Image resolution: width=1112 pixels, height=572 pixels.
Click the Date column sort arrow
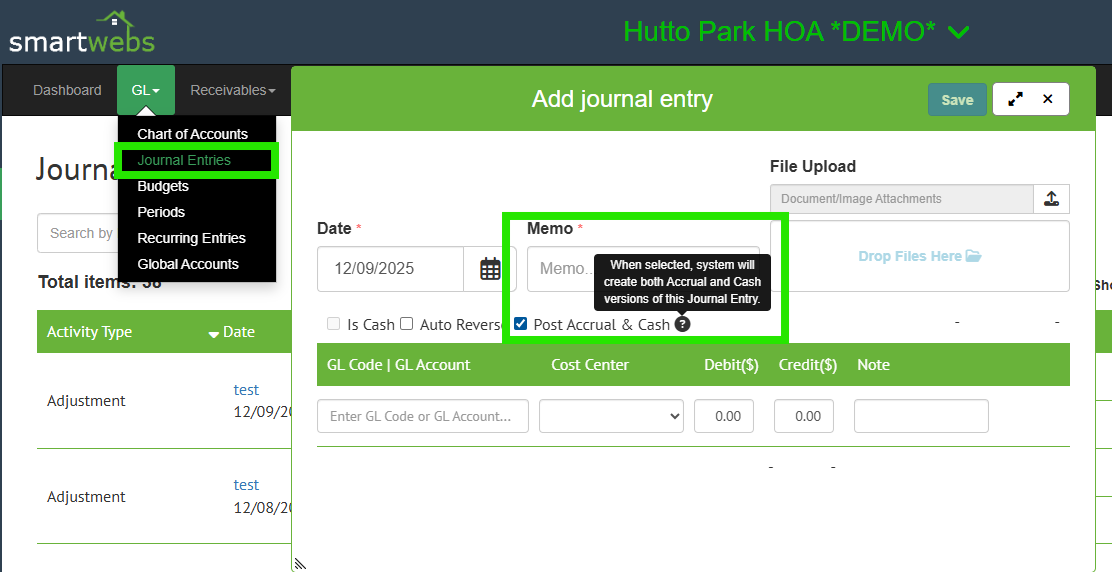pyautogui.click(x=214, y=333)
